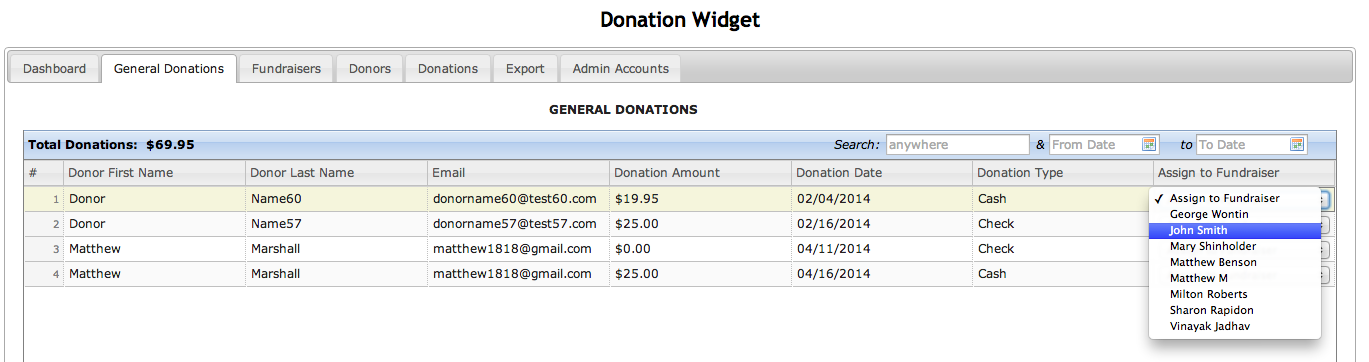Viewport: 1369px width, 362px height.
Task: Click the search anywhere input field
Action: [957, 145]
